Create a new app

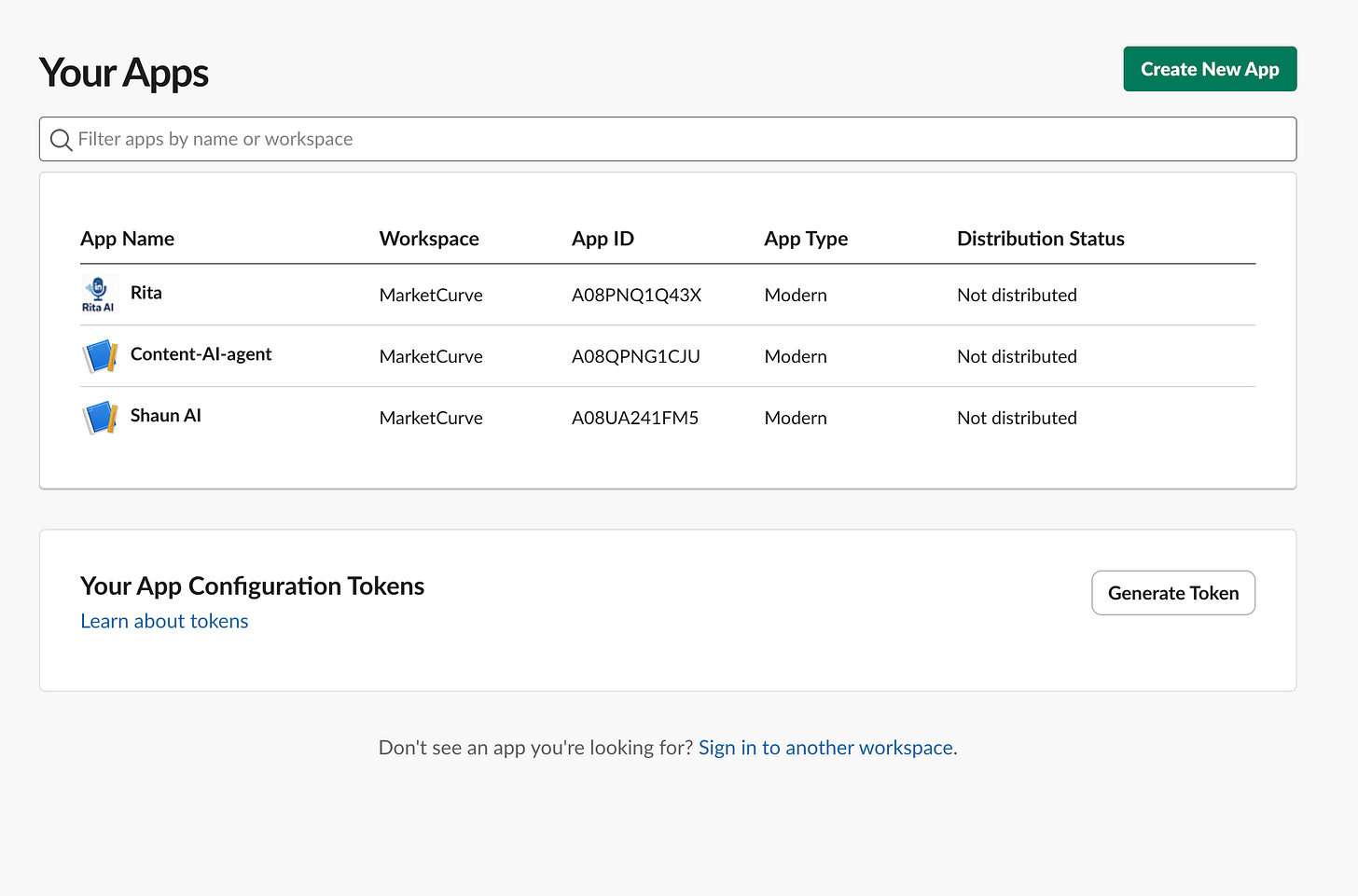1210,69
